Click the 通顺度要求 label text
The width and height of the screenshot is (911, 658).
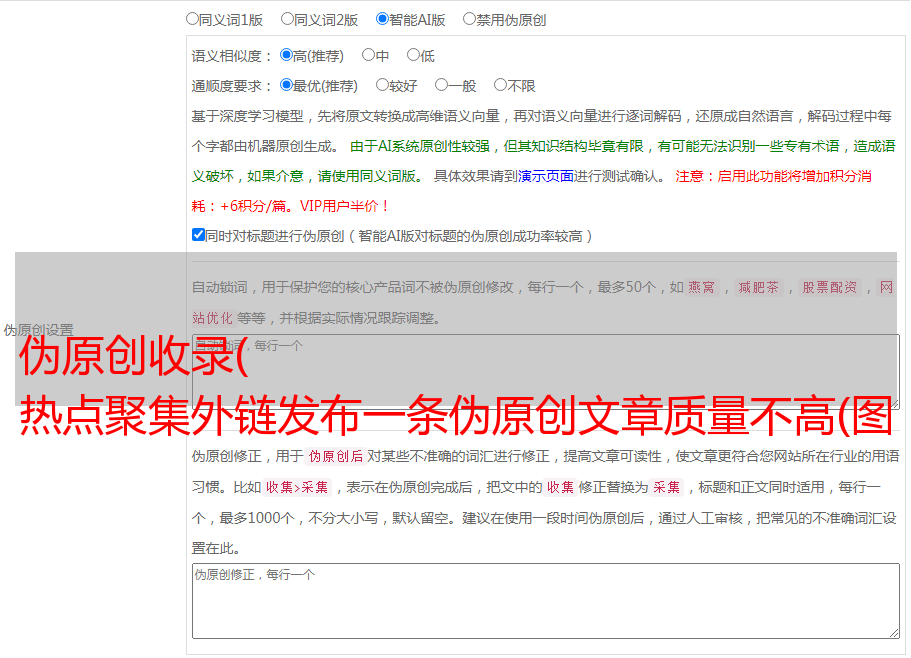(x=231, y=87)
